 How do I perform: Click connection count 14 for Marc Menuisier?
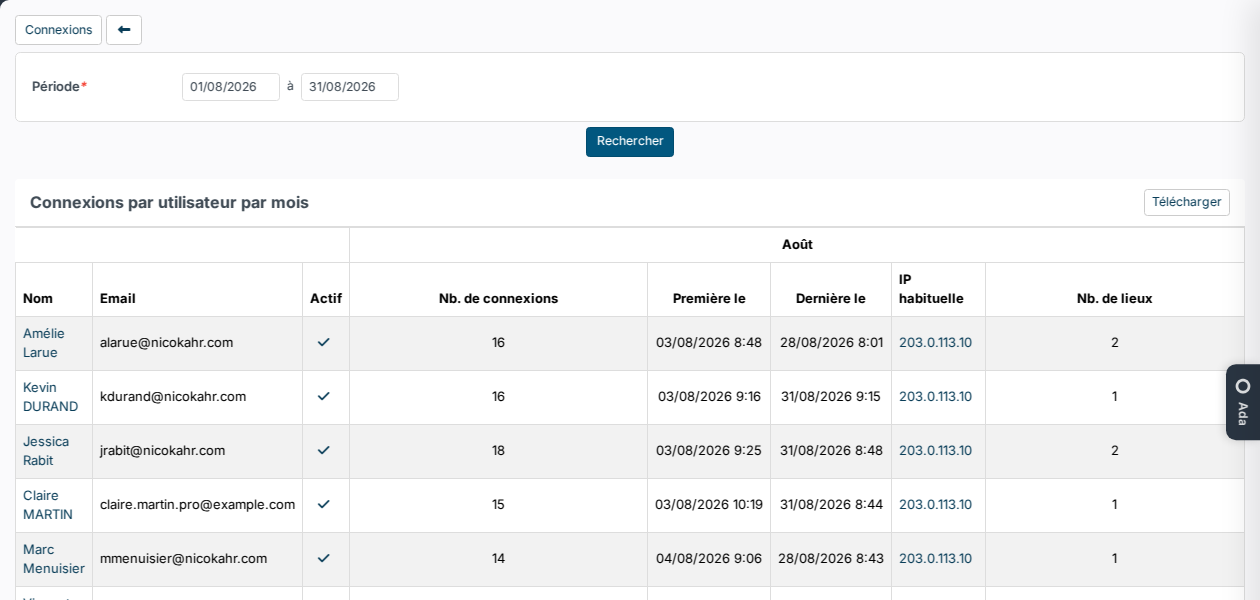tap(498, 558)
